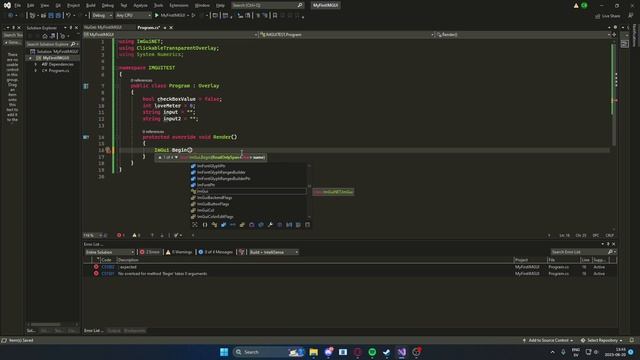Click the Save file toolbar icon
The width and height of the screenshot is (640, 360).
(51, 16)
